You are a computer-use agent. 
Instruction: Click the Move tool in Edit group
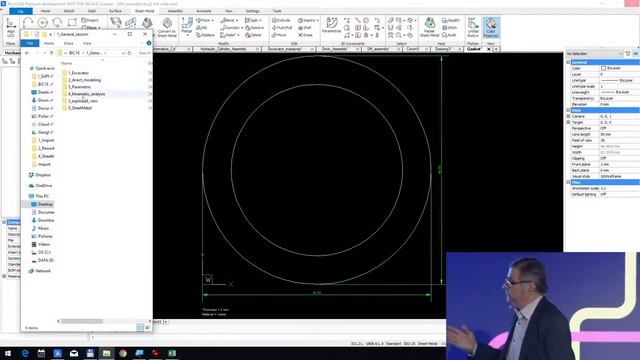279,35
